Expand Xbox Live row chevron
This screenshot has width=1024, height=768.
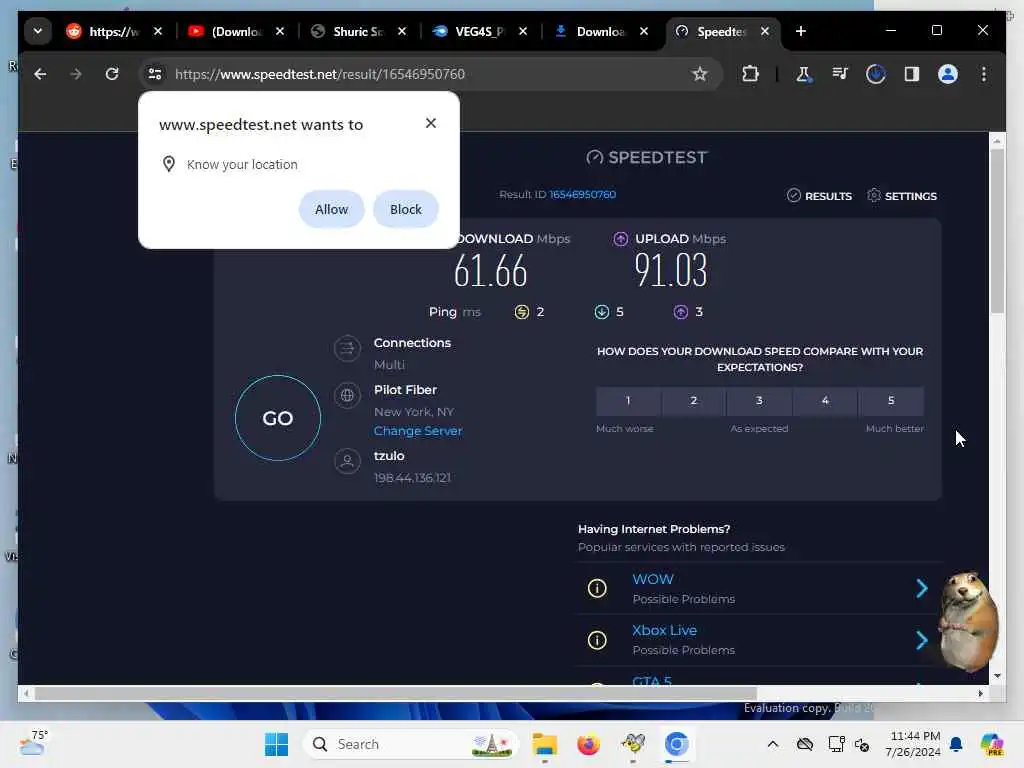921,640
